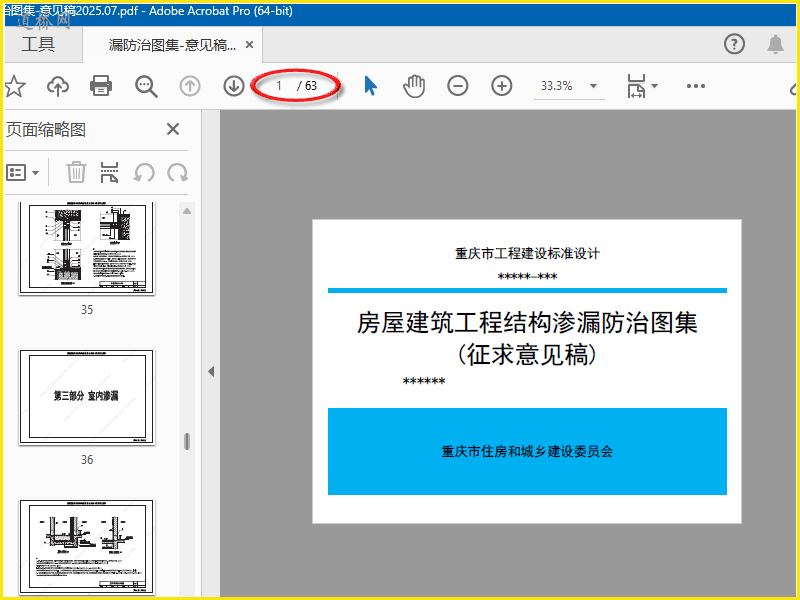Click the current page number field
Screen dimensions: 800x600
pos(279,86)
